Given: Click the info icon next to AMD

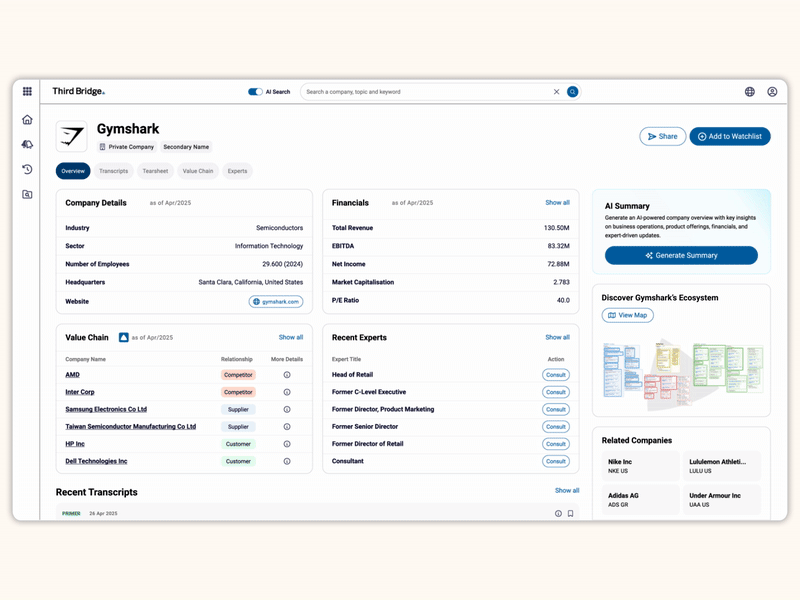Looking at the screenshot, I should [x=286, y=374].
